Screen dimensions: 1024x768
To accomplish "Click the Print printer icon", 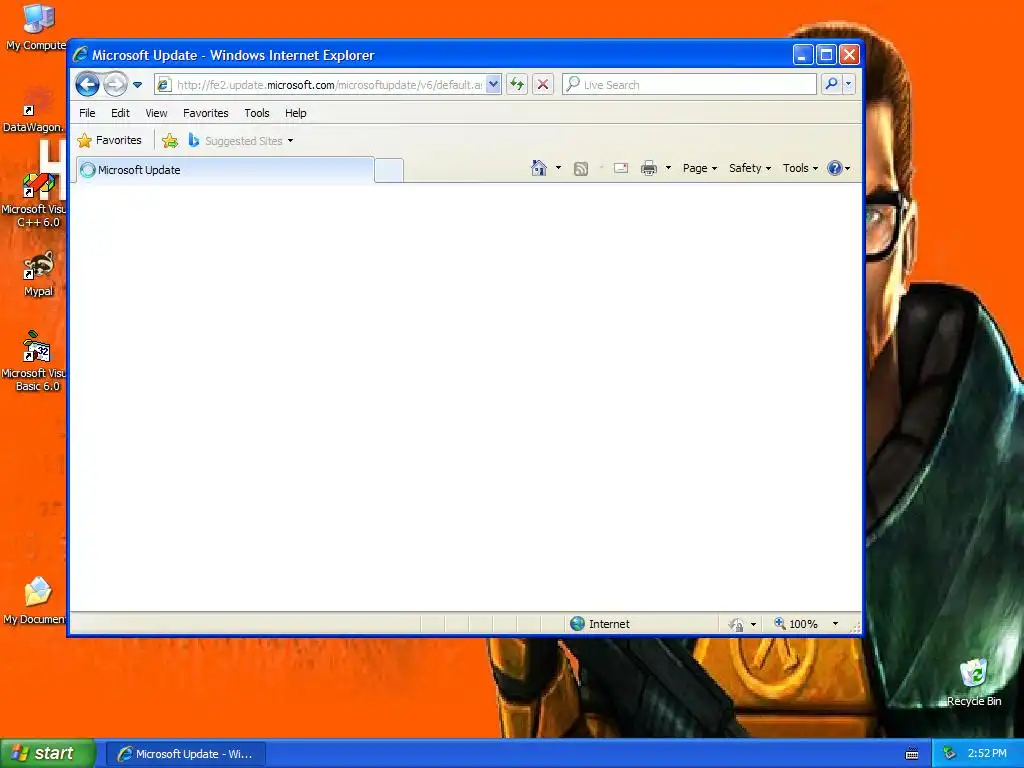I will (648, 168).
